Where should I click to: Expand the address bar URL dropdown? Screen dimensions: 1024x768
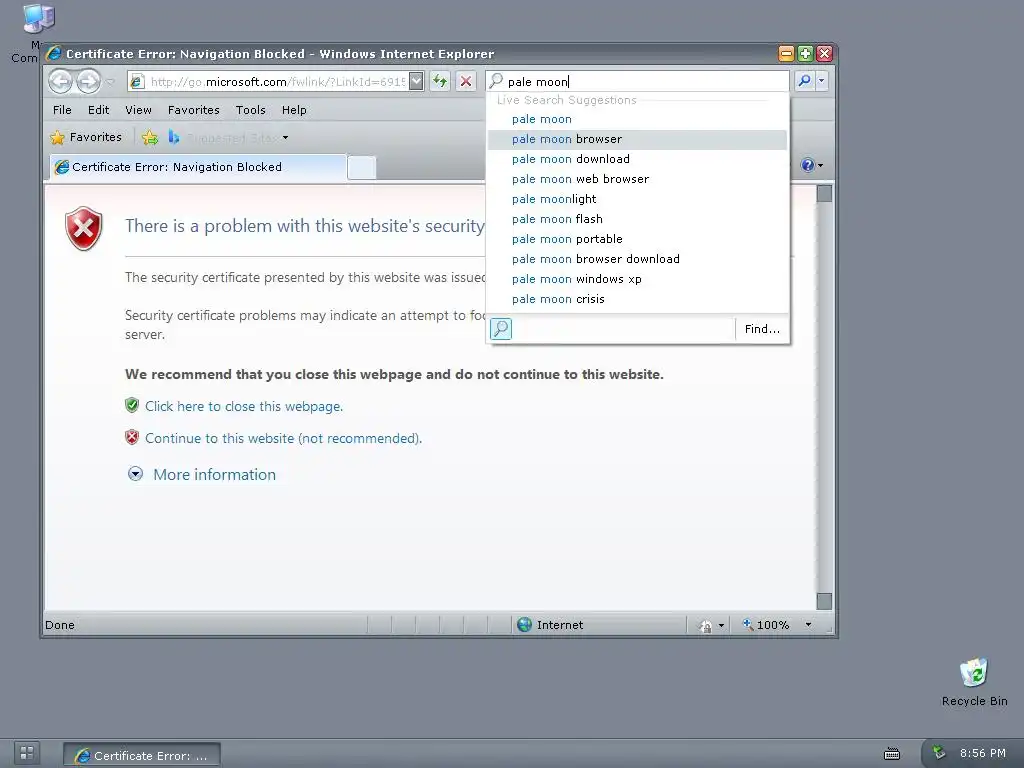coord(416,81)
